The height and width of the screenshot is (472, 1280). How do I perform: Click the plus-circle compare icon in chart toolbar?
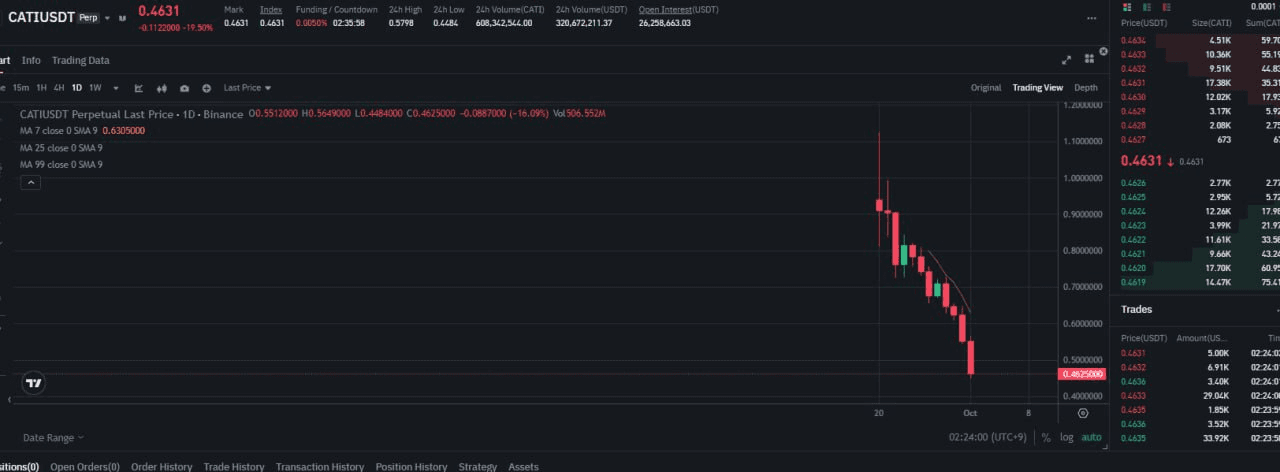207,88
